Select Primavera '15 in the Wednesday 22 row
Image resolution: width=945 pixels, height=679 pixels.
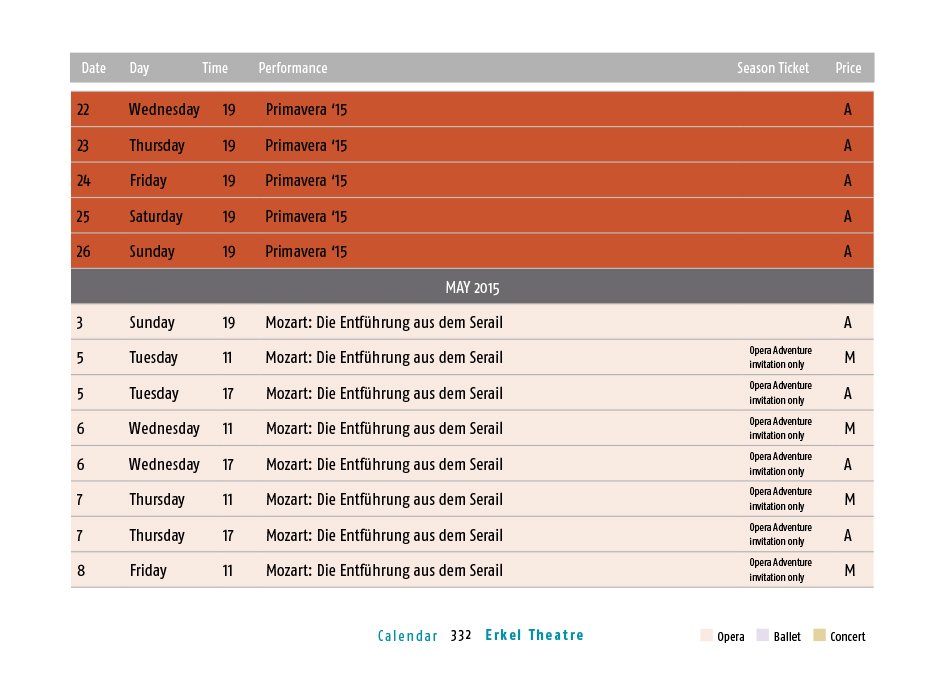pos(306,110)
